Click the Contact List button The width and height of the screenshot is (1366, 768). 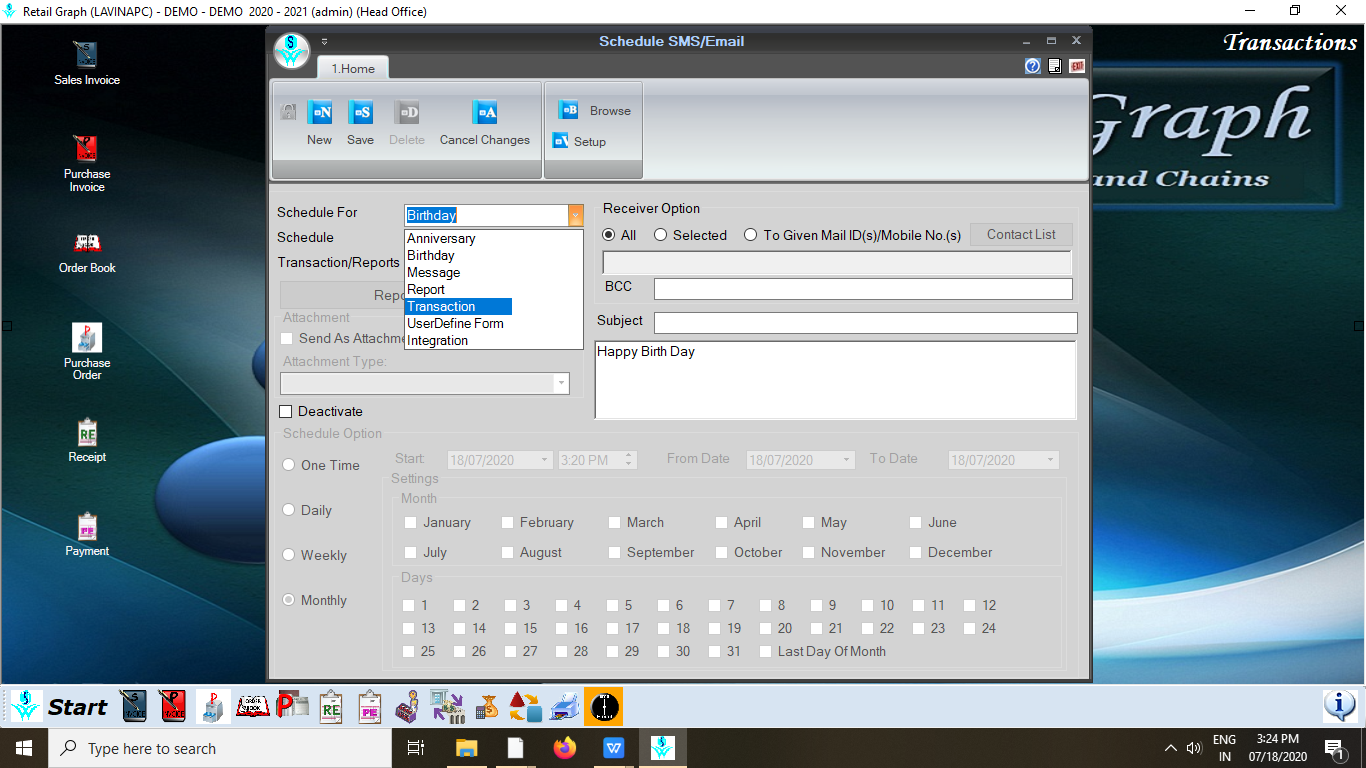[1021, 234]
